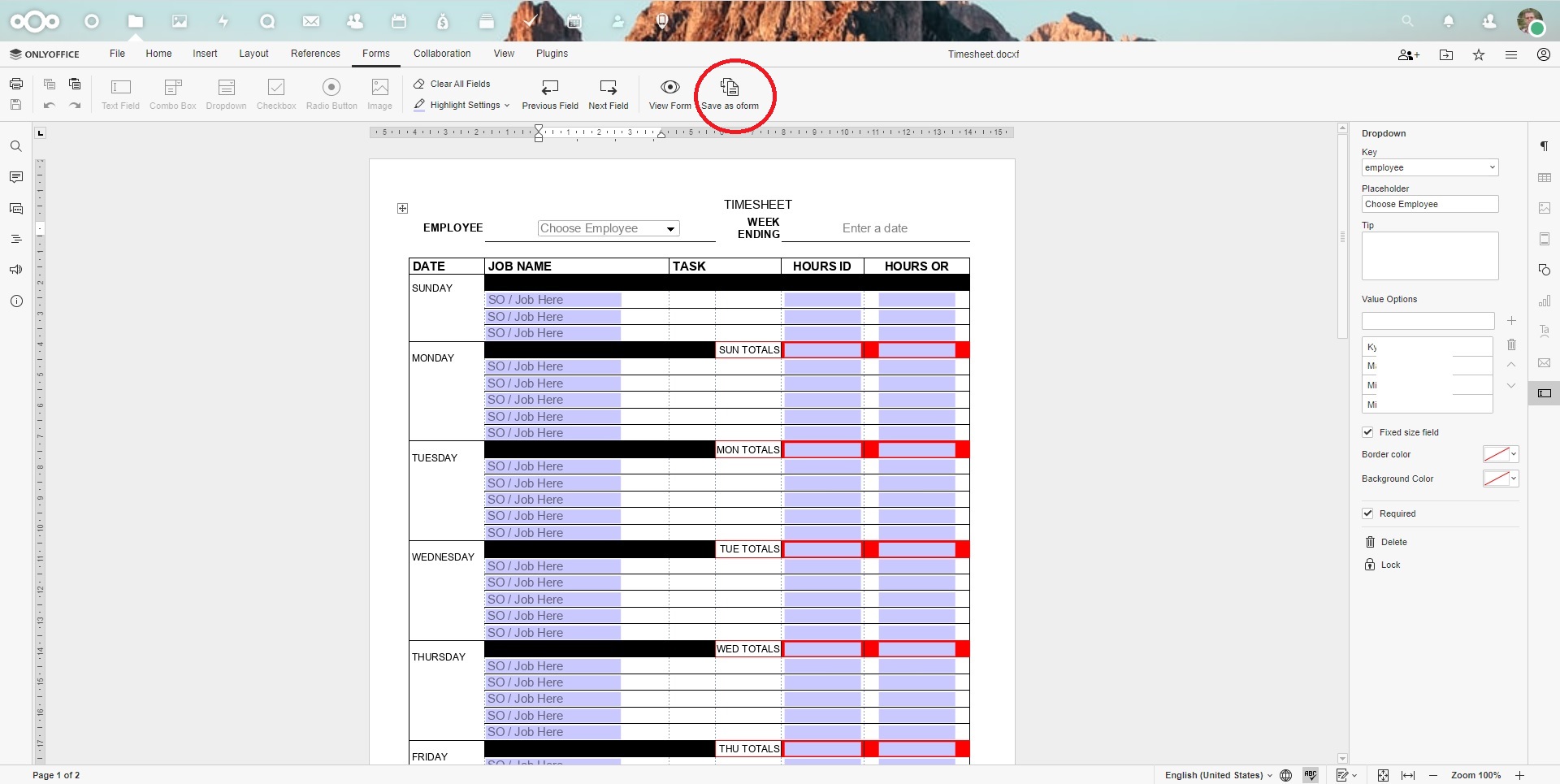1560x784 pixels.
Task: Insert a Combo Box field
Action: pyautogui.click(x=173, y=94)
